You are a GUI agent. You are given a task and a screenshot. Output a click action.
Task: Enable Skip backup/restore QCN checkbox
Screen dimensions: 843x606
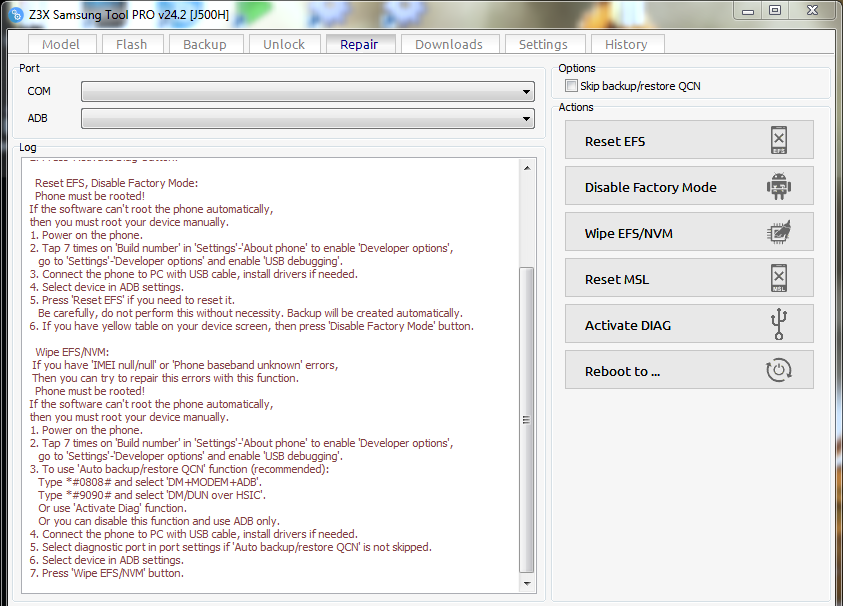[571, 86]
